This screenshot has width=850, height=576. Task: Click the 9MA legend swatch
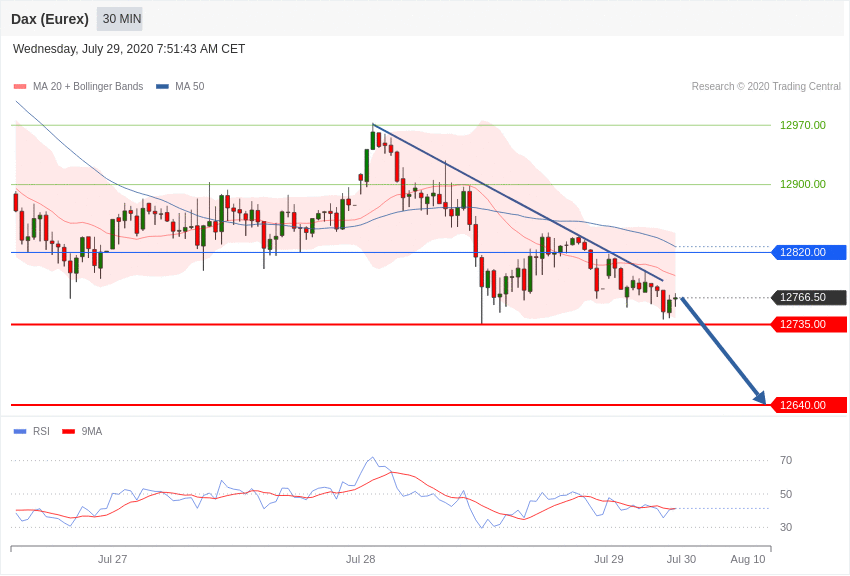click(69, 431)
